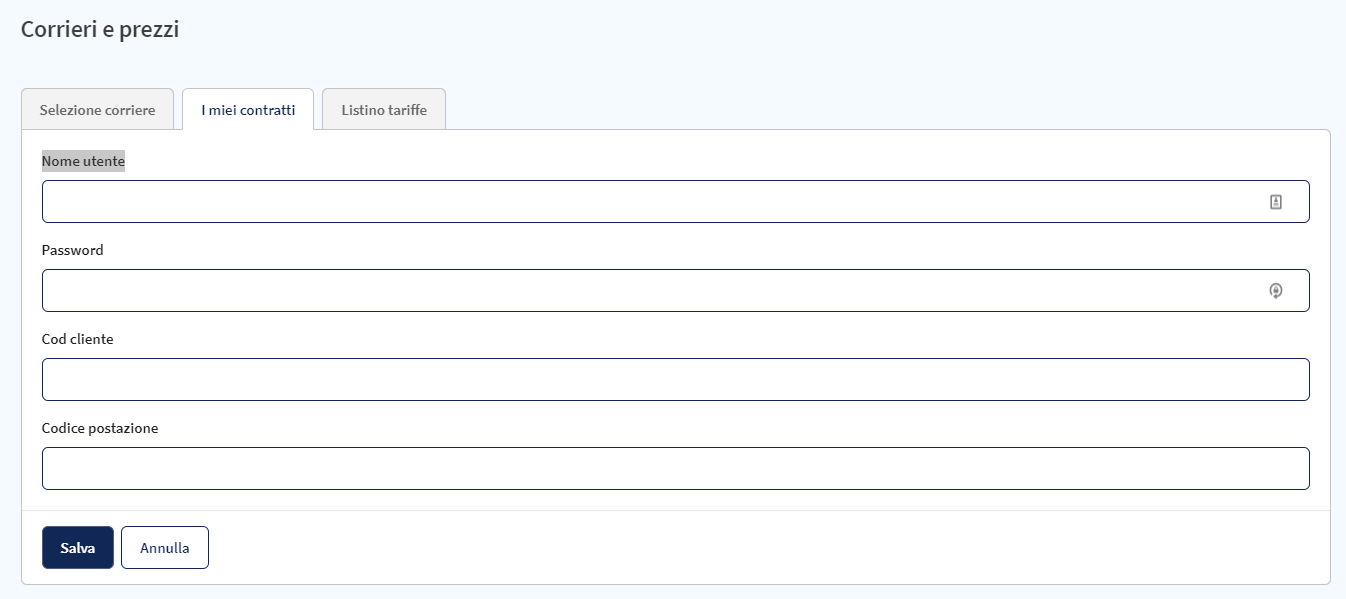Click the password manager key icon in Password field
1346x599 pixels.
pyautogui.click(x=1276, y=291)
